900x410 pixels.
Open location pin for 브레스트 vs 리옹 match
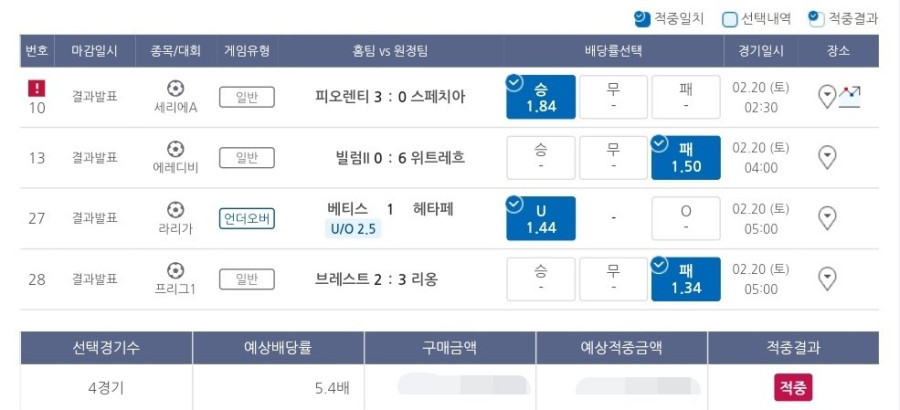(x=827, y=279)
